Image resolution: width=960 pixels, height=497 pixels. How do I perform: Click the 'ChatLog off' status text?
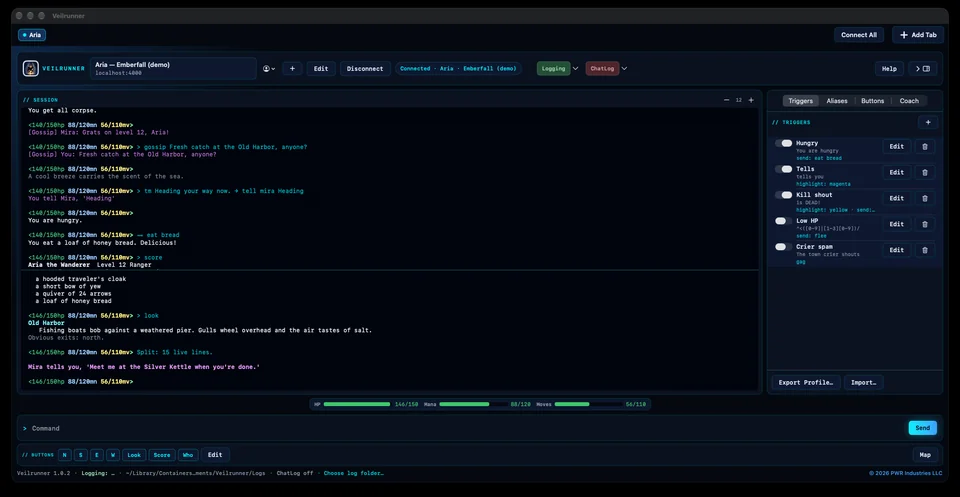[297, 473]
